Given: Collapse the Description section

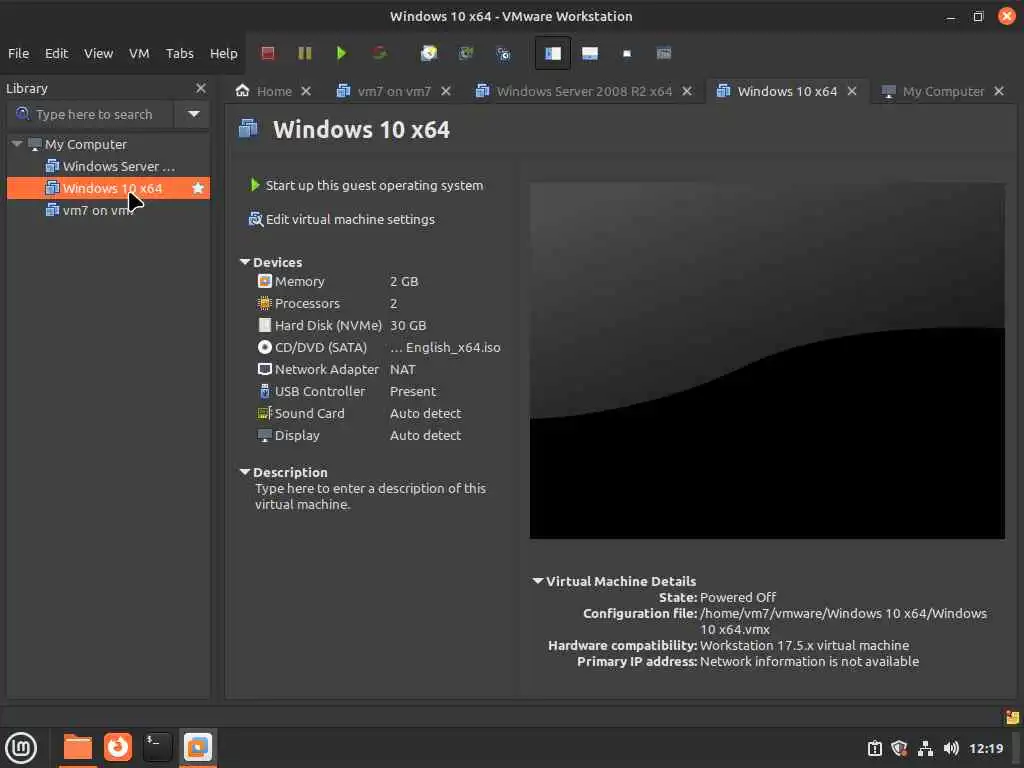Looking at the screenshot, I should click(x=245, y=472).
